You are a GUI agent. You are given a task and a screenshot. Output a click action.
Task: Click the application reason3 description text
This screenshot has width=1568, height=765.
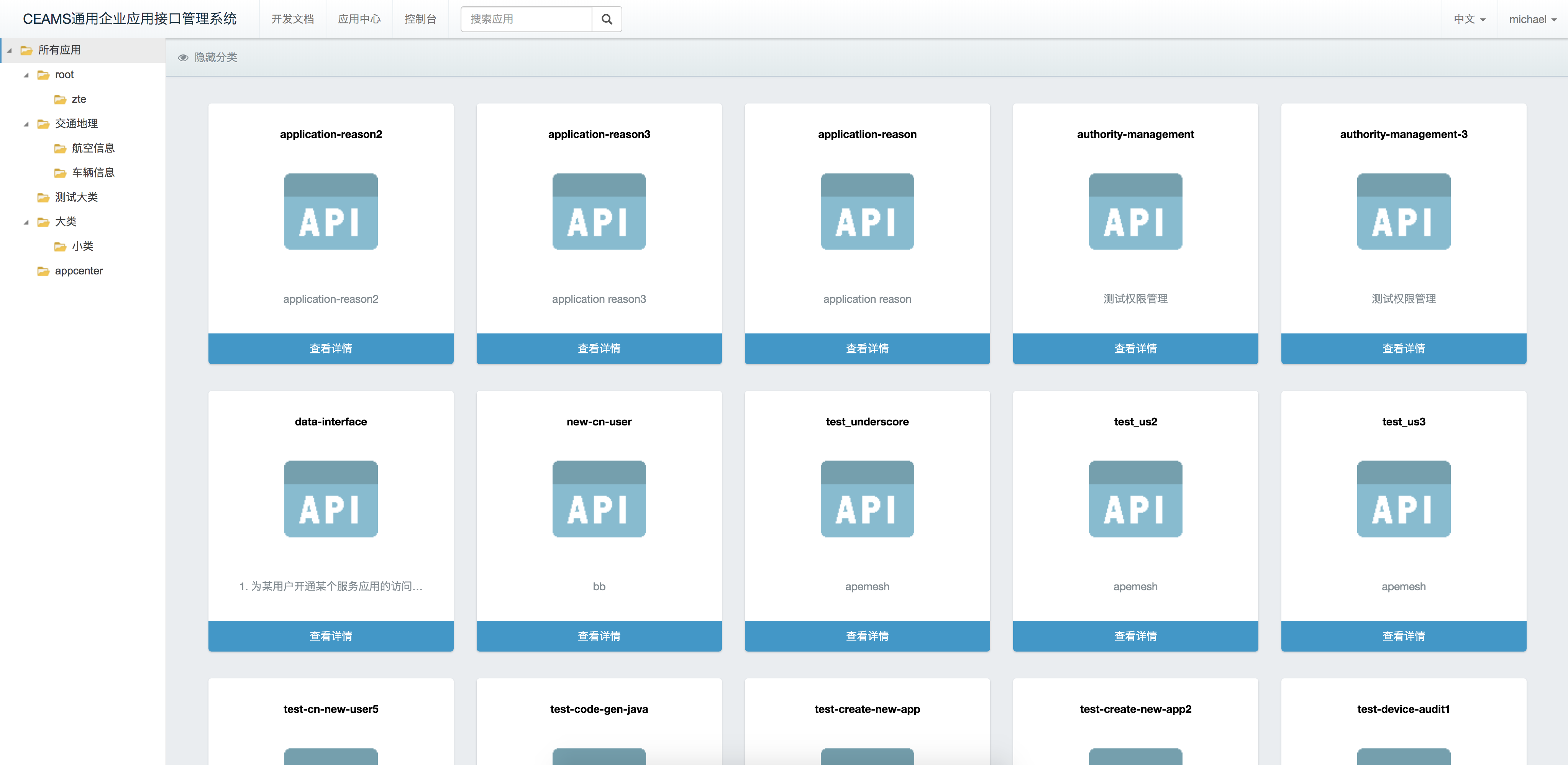coord(599,299)
